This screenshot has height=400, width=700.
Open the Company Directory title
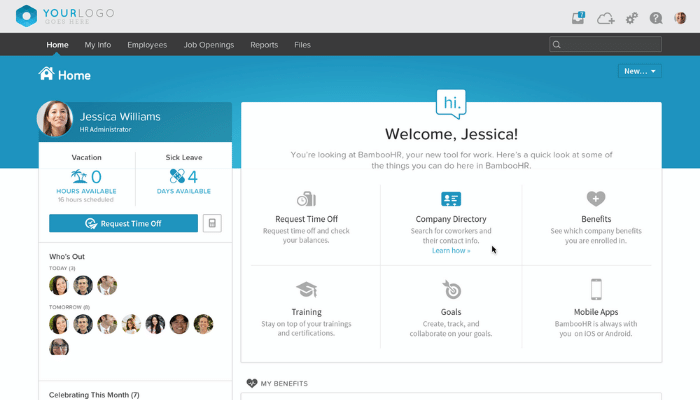(451, 219)
